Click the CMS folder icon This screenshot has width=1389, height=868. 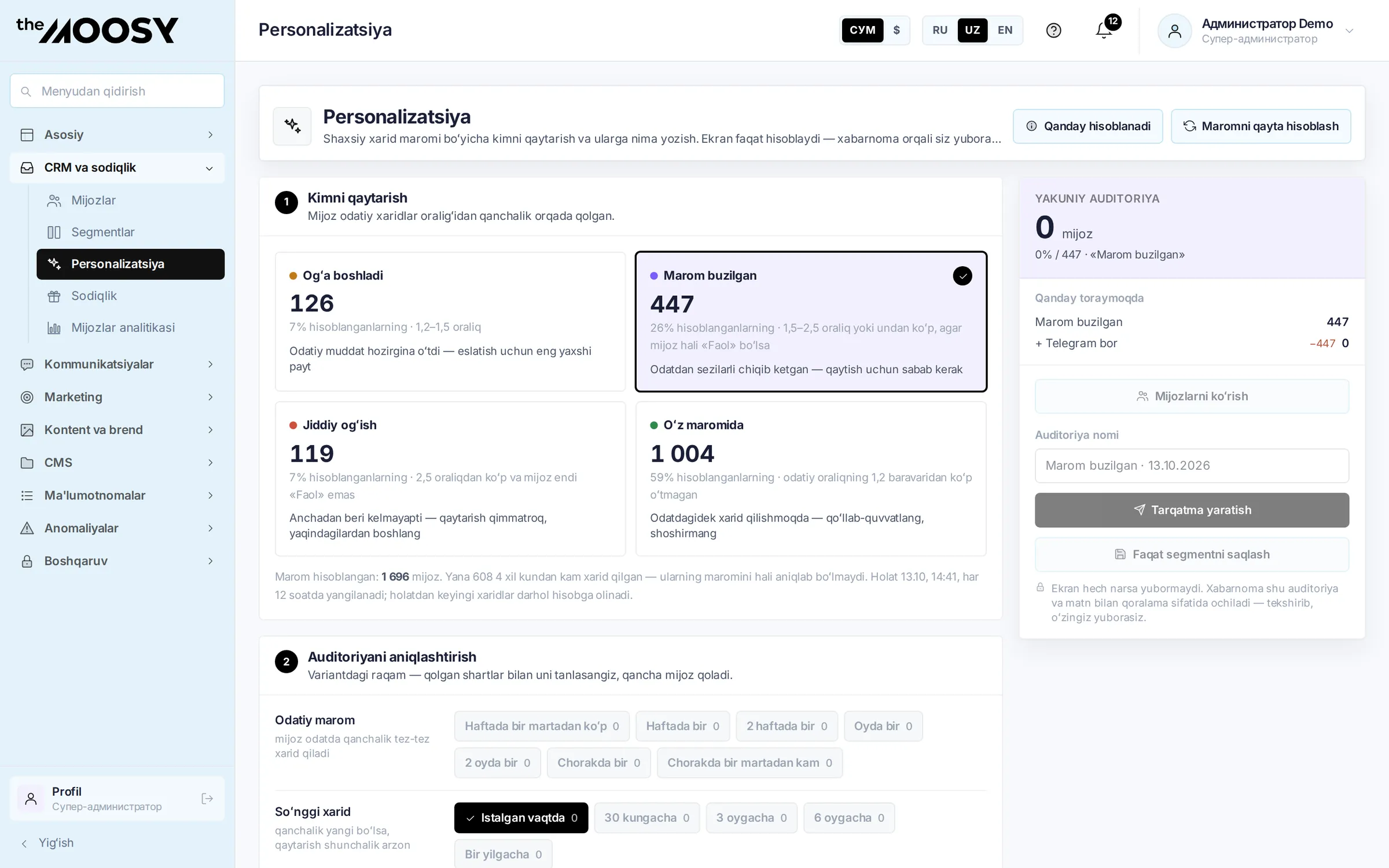(27, 463)
